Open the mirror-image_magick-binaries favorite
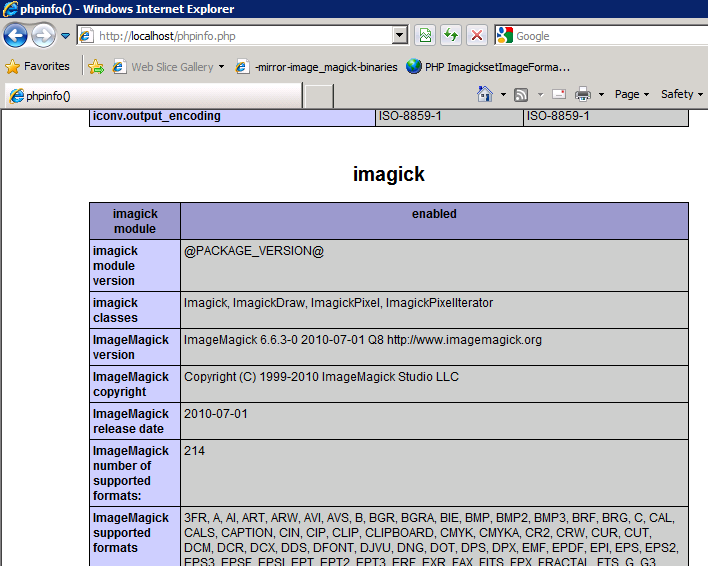This screenshot has height=566, width=708. [x=317, y=67]
